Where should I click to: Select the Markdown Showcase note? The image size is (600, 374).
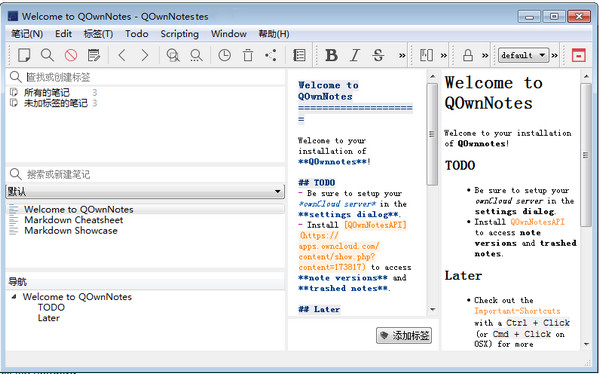(x=71, y=231)
